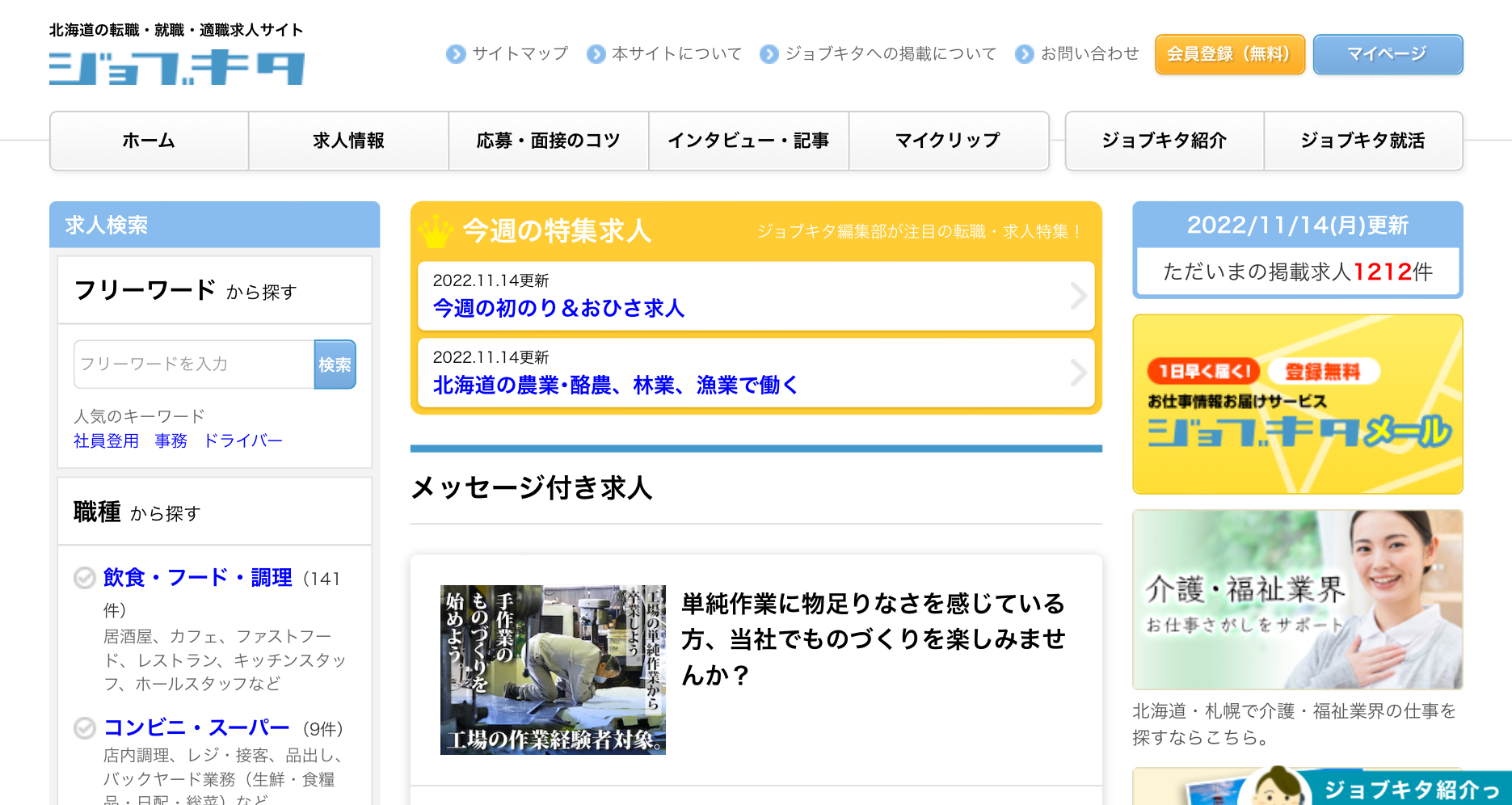
Task: Open the ジョブキタ紹介 tab
Action: pyautogui.click(x=1165, y=141)
